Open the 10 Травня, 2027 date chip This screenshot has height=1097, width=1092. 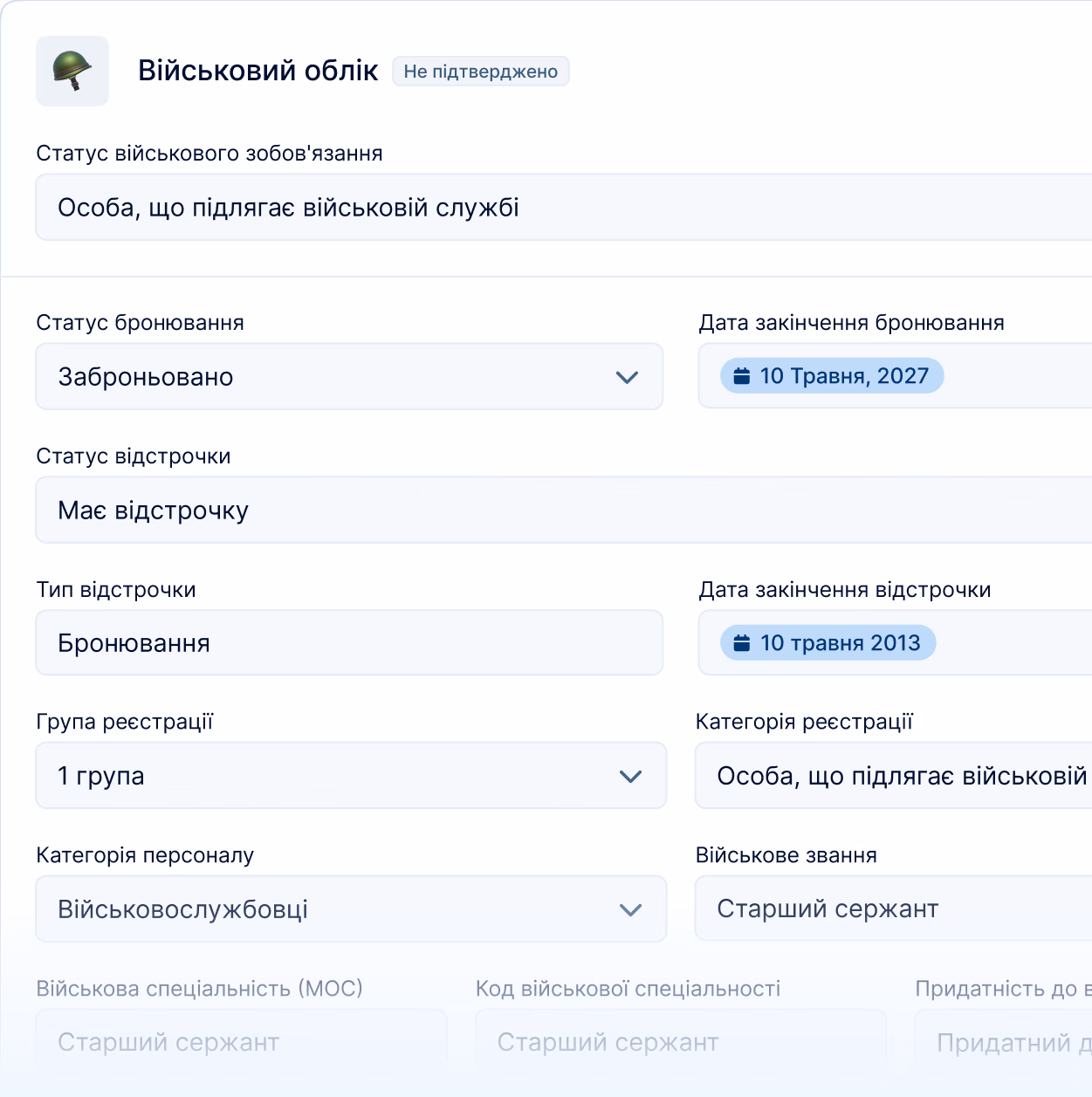(x=832, y=376)
